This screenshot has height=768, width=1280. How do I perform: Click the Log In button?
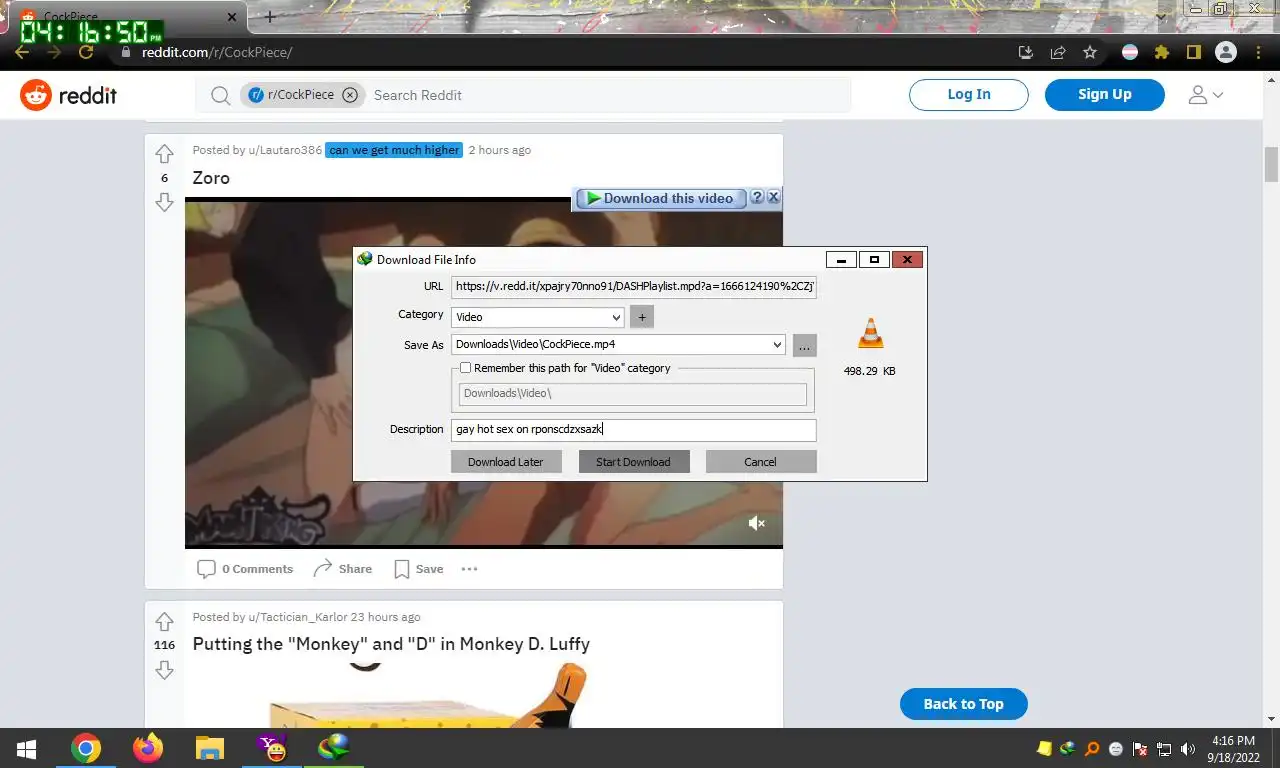(969, 94)
